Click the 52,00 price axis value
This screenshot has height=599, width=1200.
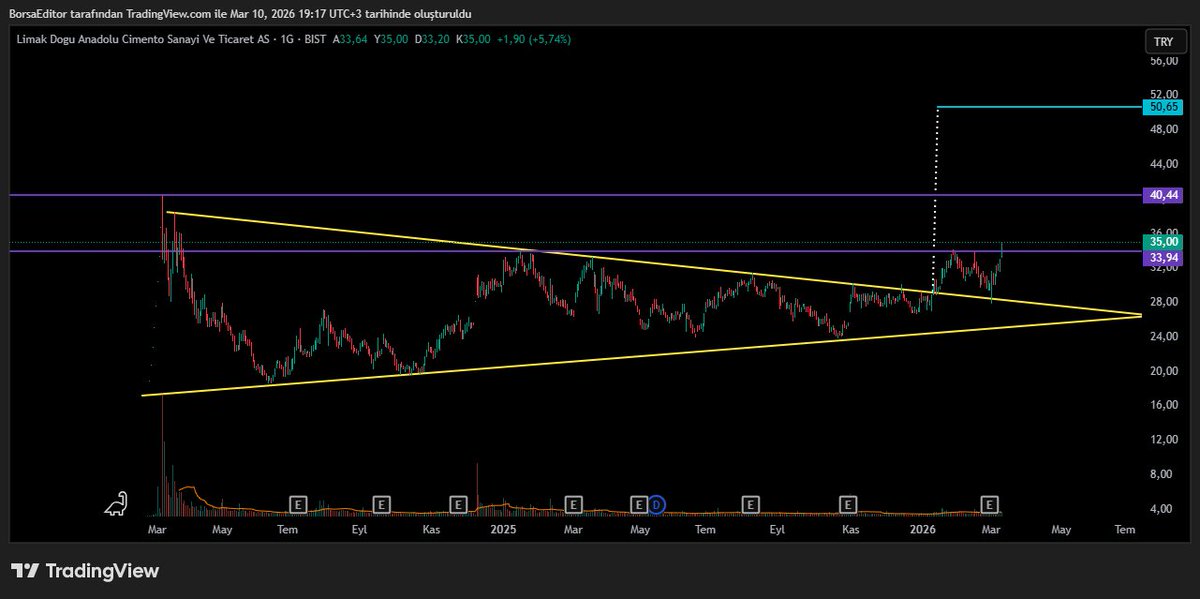(x=1163, y=94)
